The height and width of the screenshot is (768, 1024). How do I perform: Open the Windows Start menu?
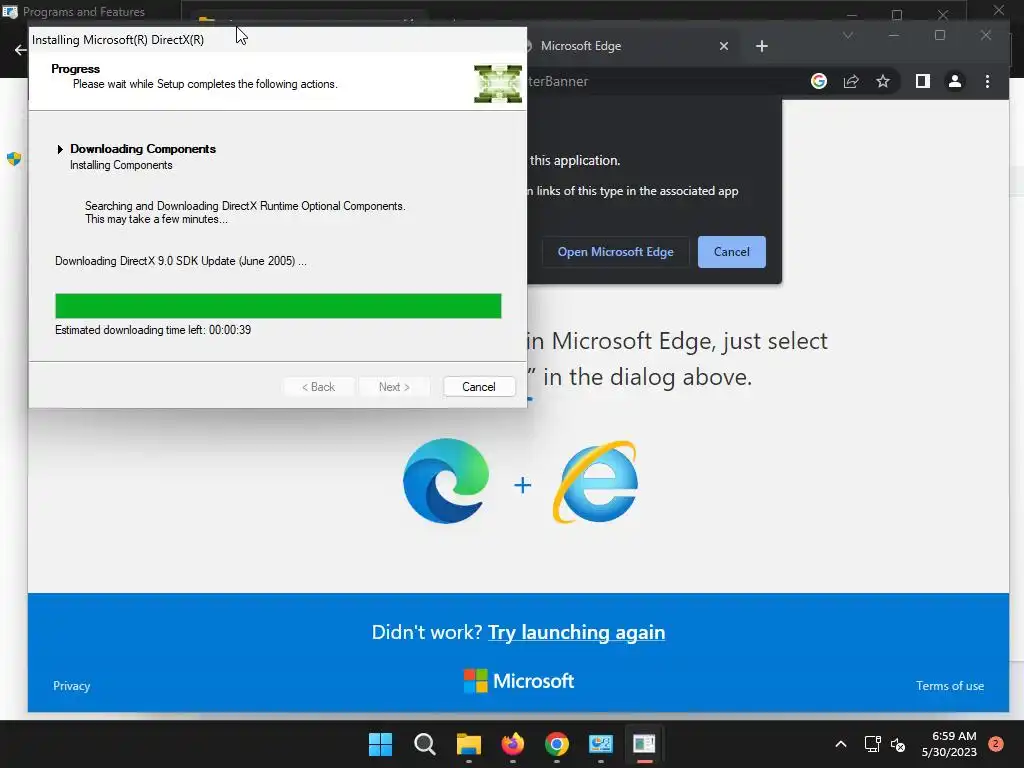[x=380, y=744]
